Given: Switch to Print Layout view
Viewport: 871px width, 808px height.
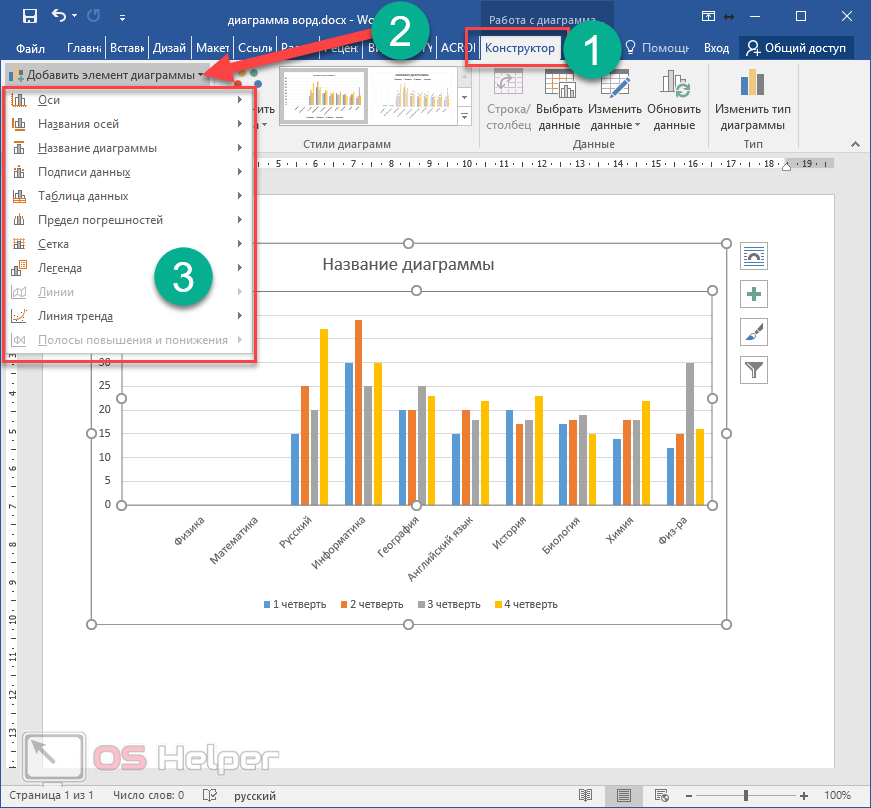Looking at the screenshot, I should click(x=624, y=795).
